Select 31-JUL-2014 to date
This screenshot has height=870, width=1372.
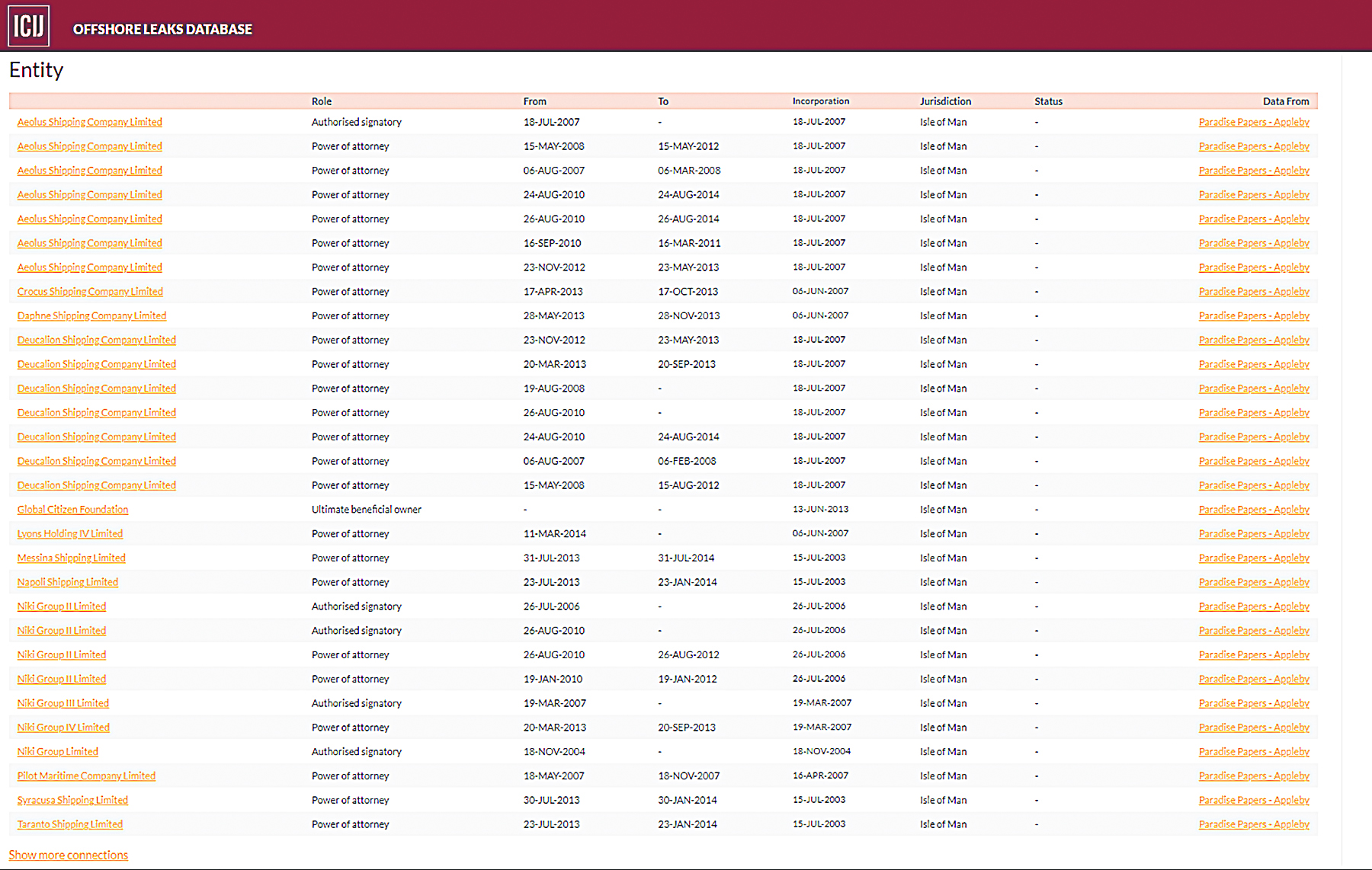tap(687, 558)
